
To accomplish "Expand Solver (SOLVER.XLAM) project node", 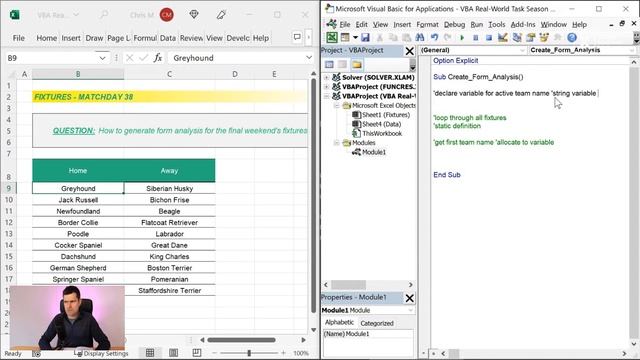I will (326, 77).
